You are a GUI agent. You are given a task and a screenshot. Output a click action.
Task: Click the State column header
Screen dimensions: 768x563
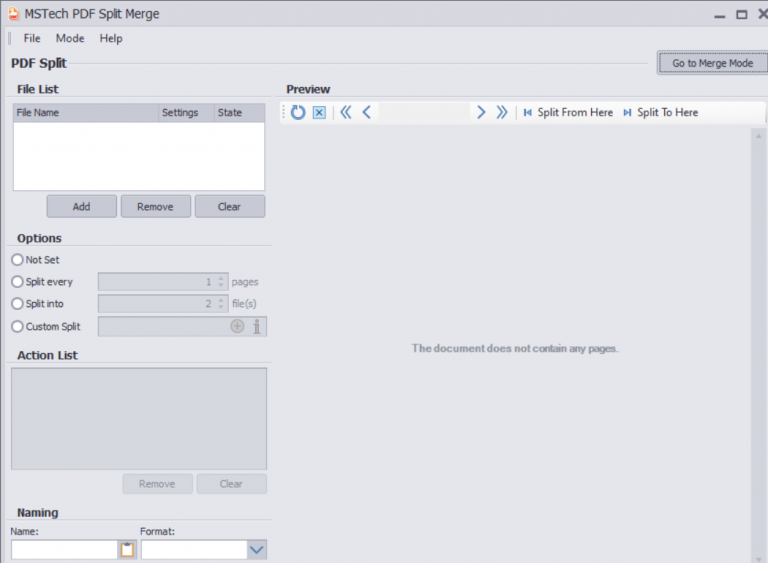click(x=239, y=113)
